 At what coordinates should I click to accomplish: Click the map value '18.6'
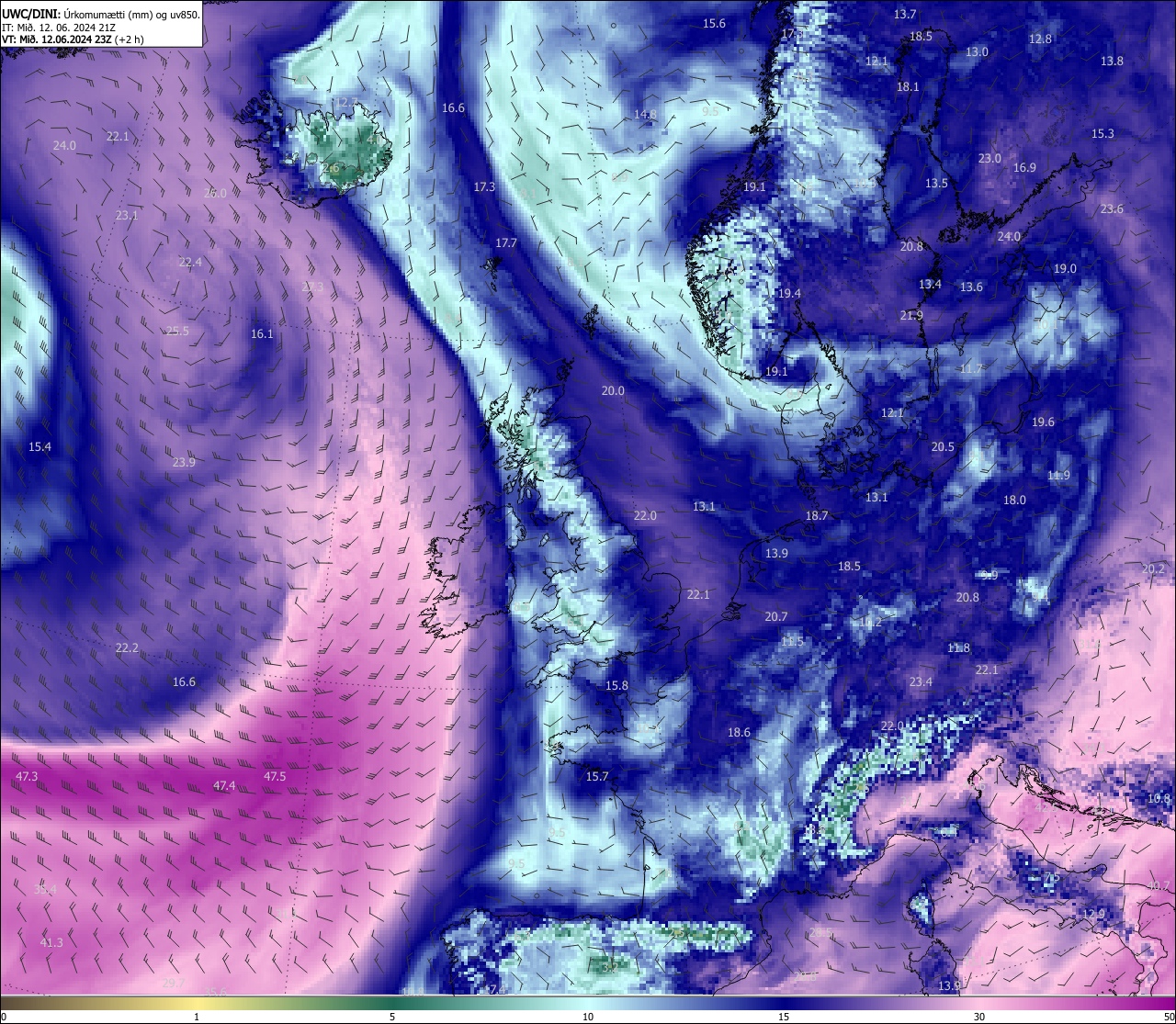pos(739,733)
